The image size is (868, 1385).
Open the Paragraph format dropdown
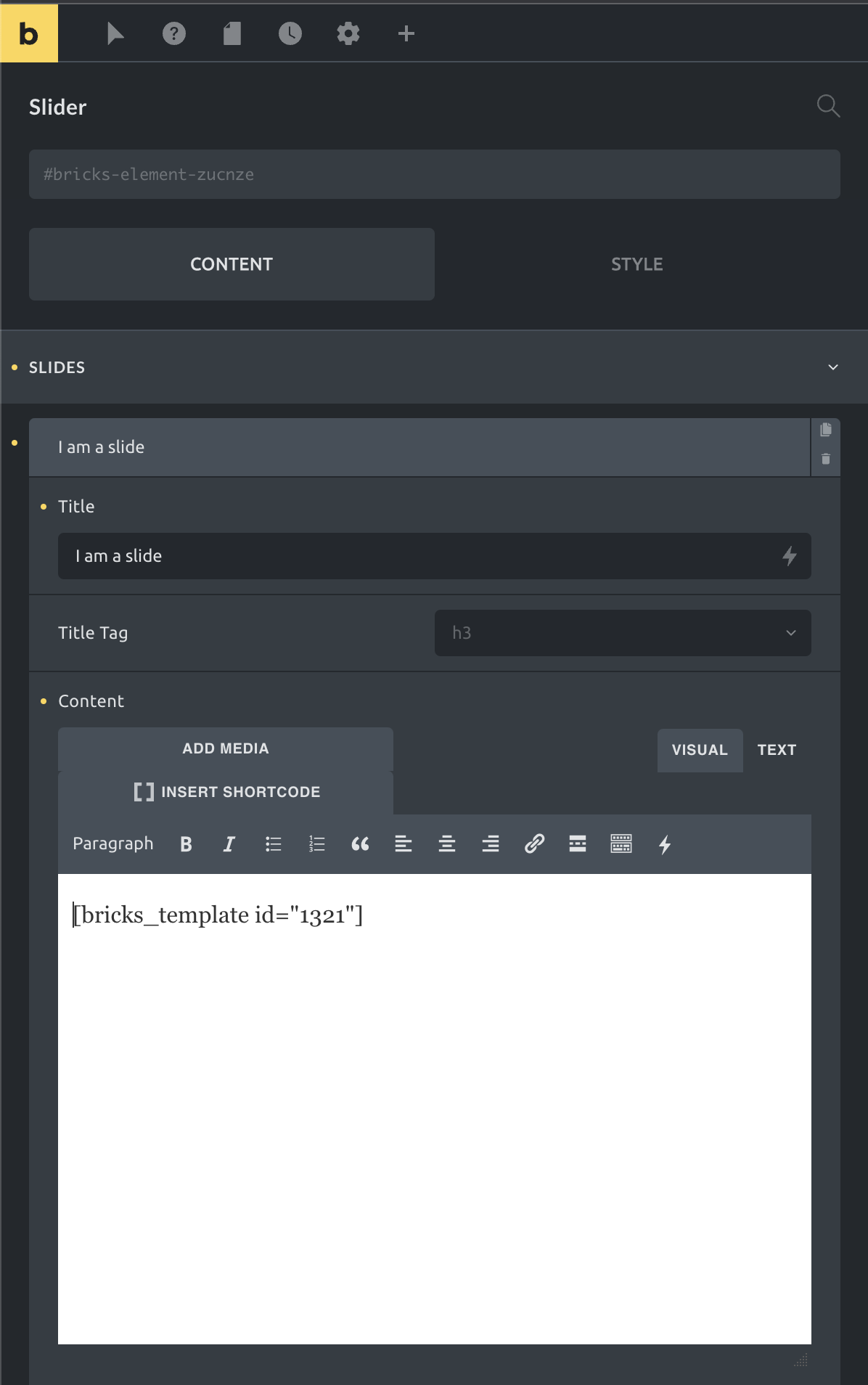[113, 843]
